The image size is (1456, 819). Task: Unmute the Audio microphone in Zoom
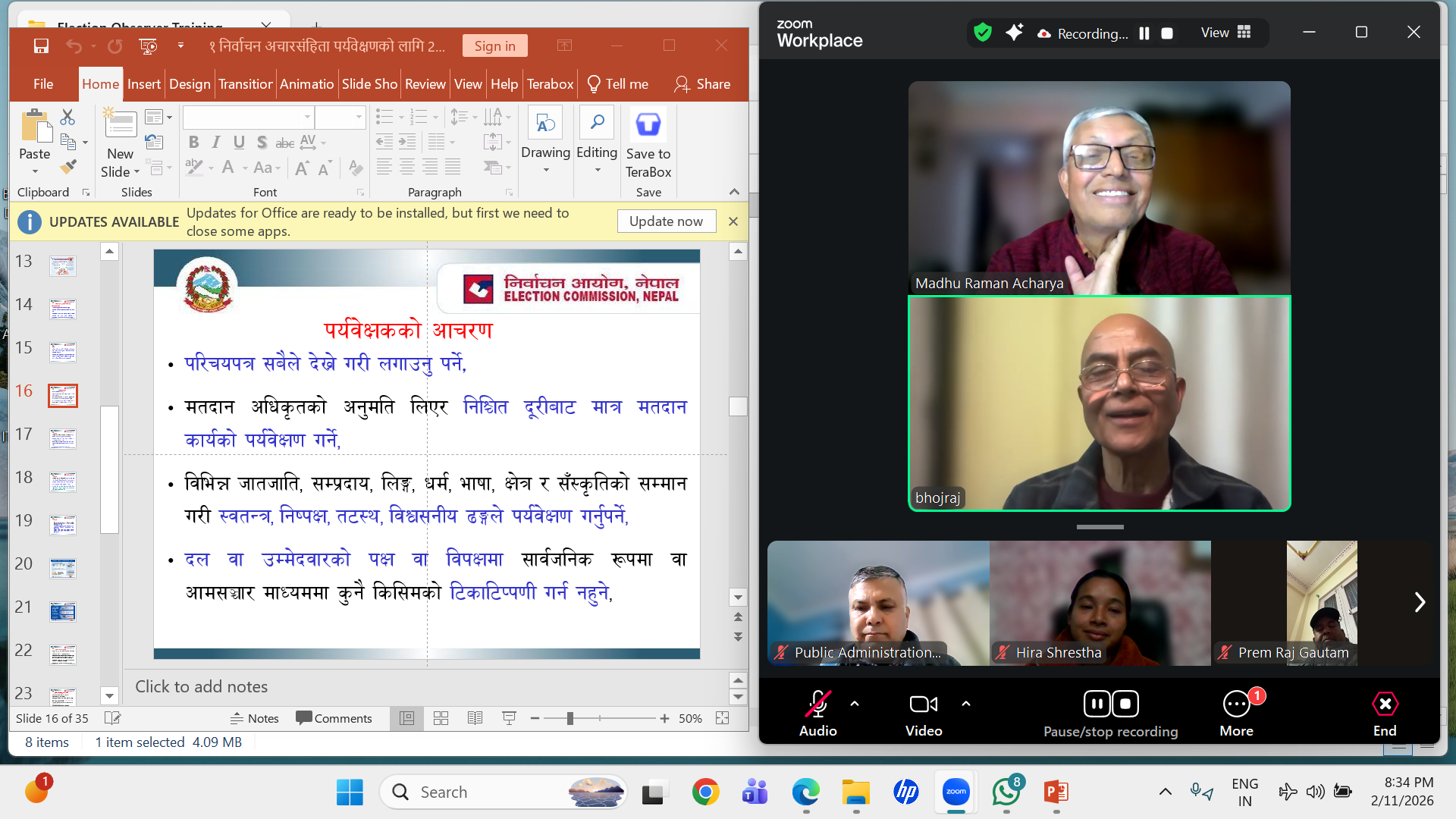[817, 704]
